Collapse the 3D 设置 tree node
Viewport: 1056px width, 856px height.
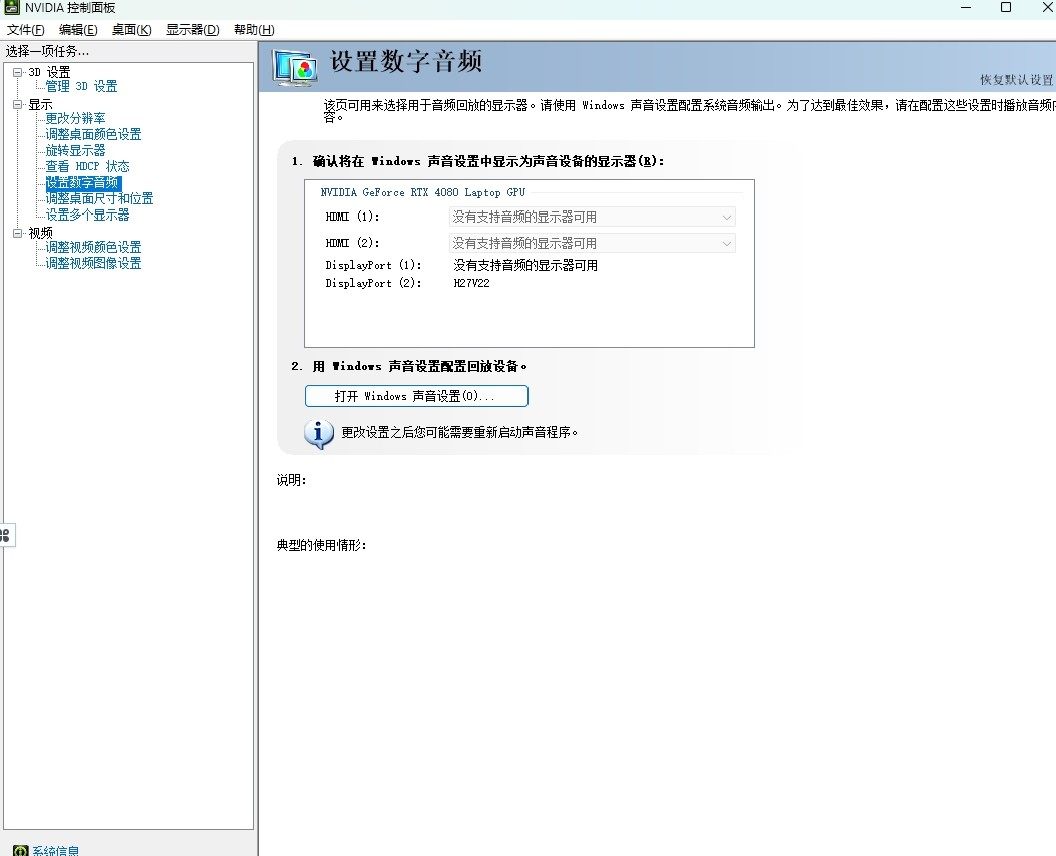point(18,72)
